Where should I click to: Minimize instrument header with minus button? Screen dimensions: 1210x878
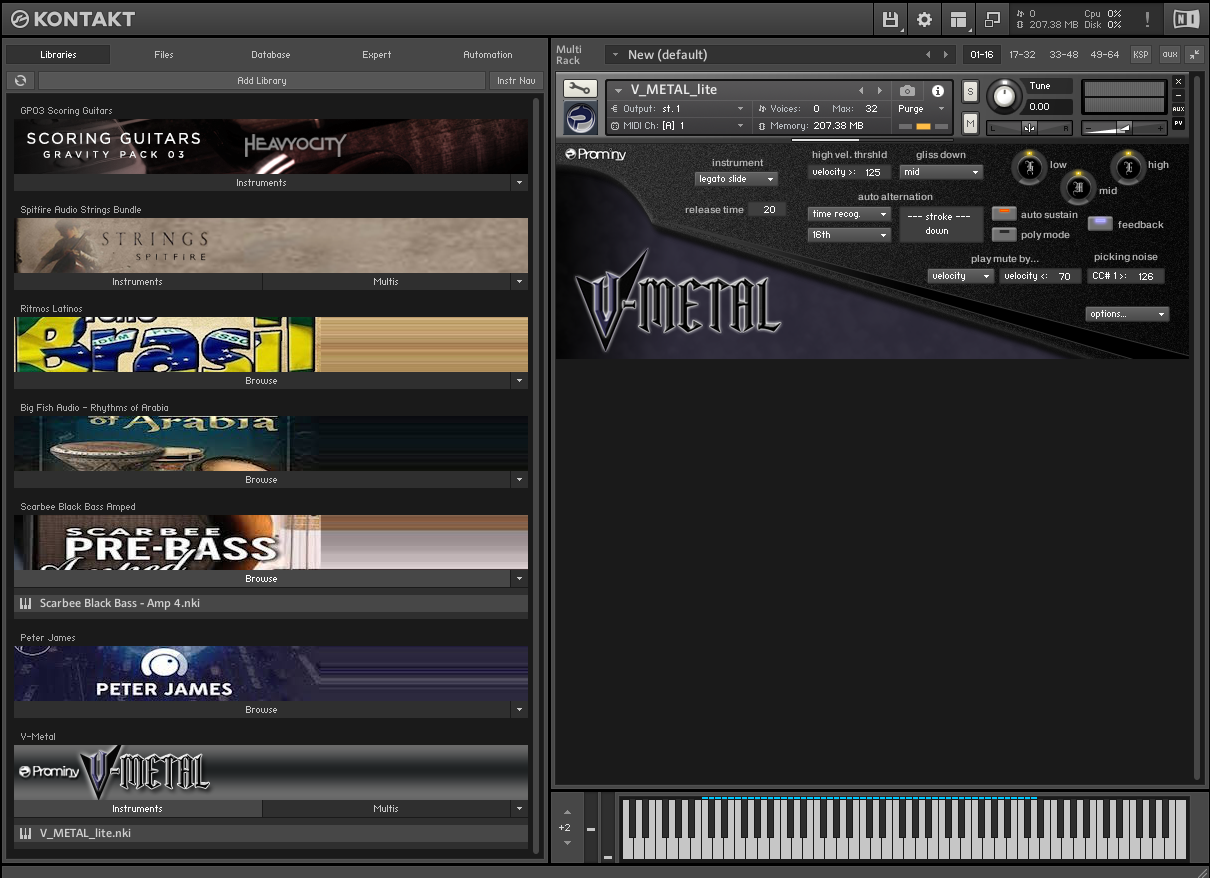1178,95
